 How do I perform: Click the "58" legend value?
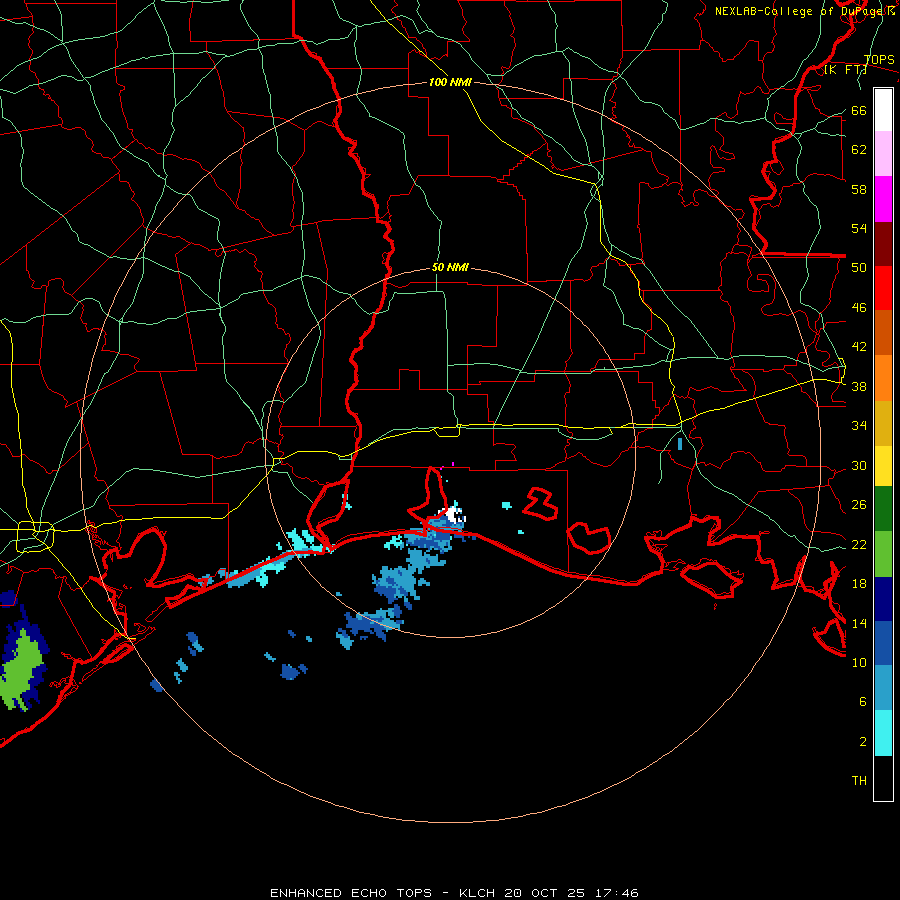click(x=859, y=189)
